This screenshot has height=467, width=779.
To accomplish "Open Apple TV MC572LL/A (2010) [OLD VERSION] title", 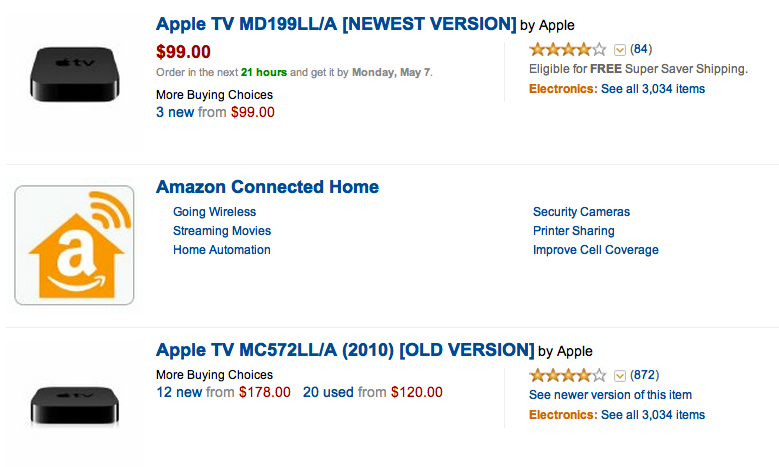I will pos(345,350).
